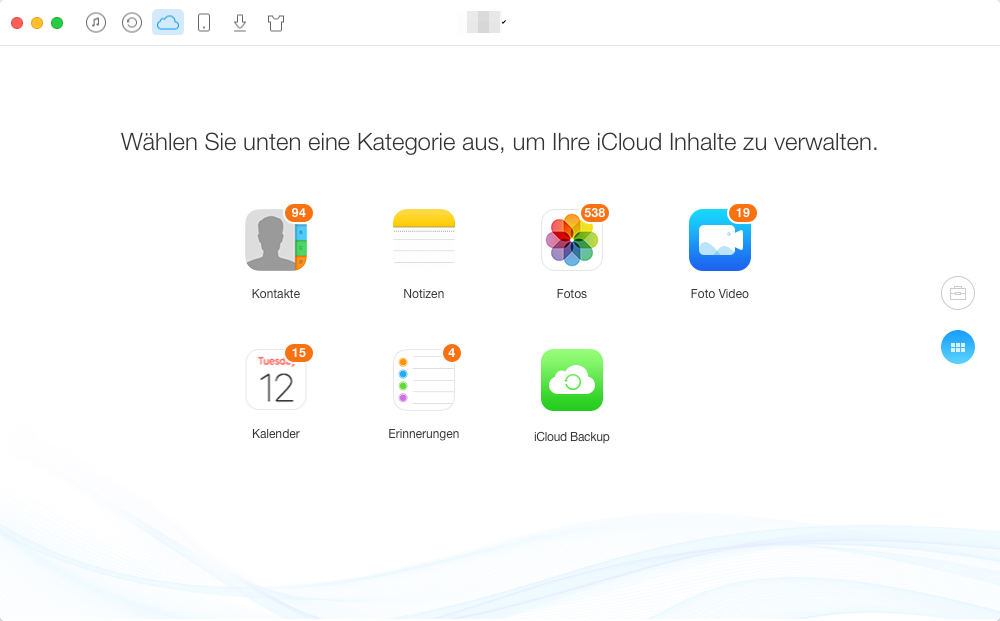Open the video download arrow icon
The image size is (1000, 621).
tap(240, 23)
